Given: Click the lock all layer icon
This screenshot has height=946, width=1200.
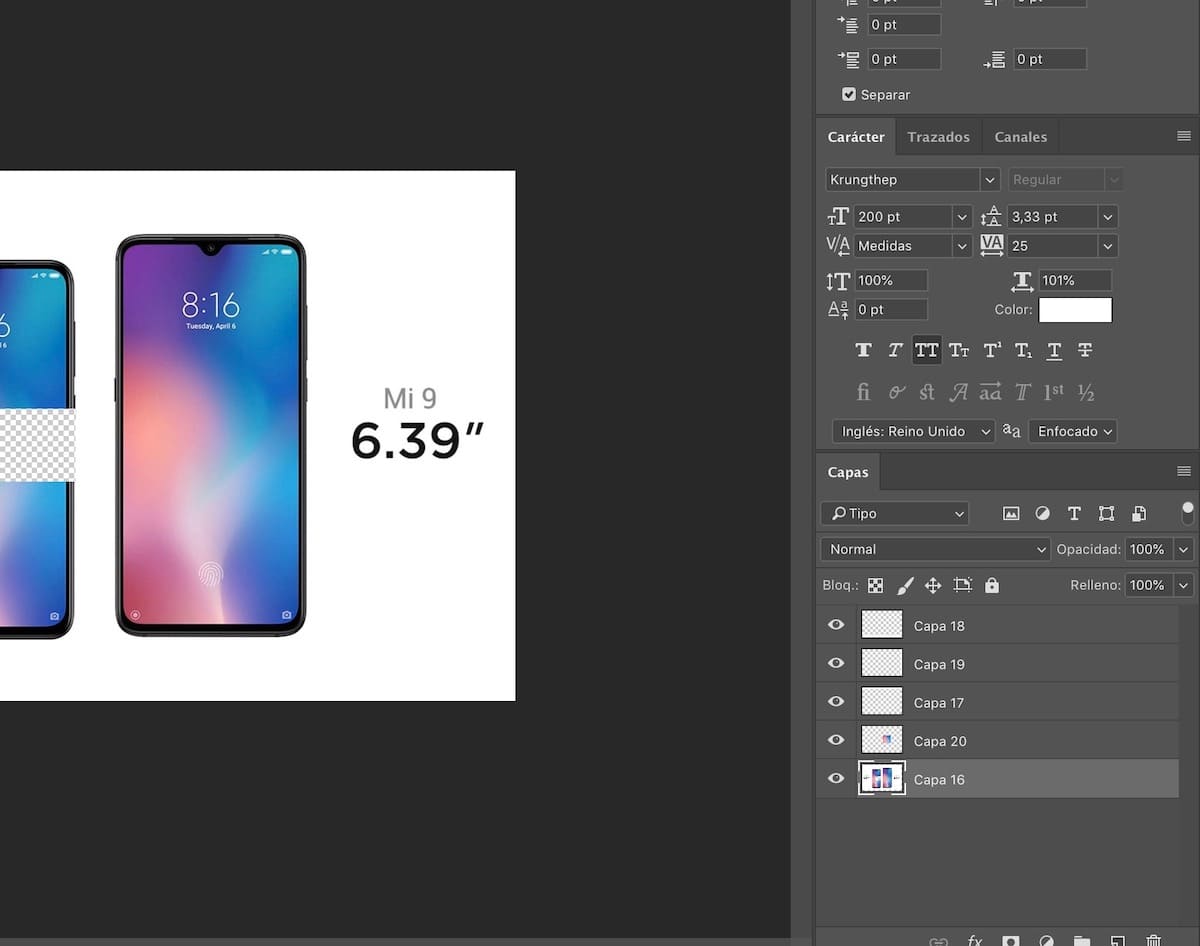Looking at the screenshot, I should (x=991, y=585).
